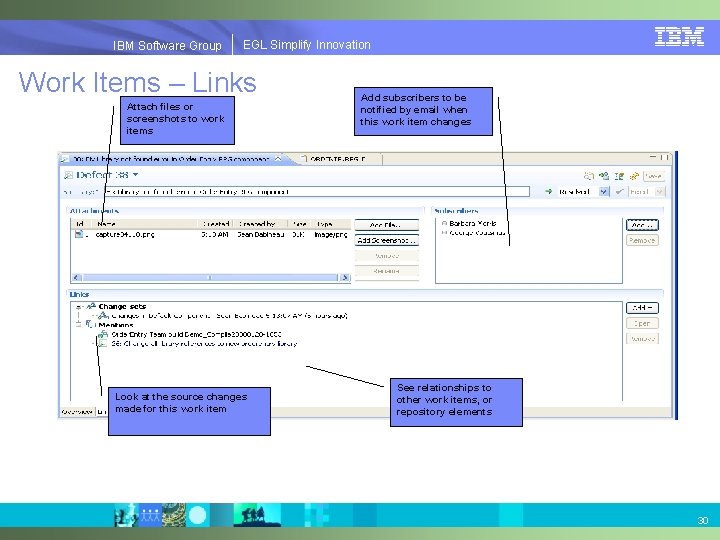Click the Save button in the toolbar

pos(653,176)
